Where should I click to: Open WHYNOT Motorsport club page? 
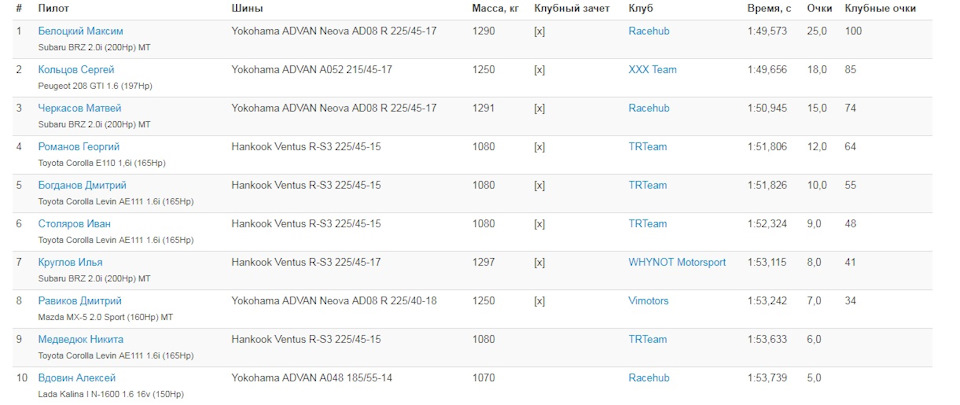[x=677, y=262]
